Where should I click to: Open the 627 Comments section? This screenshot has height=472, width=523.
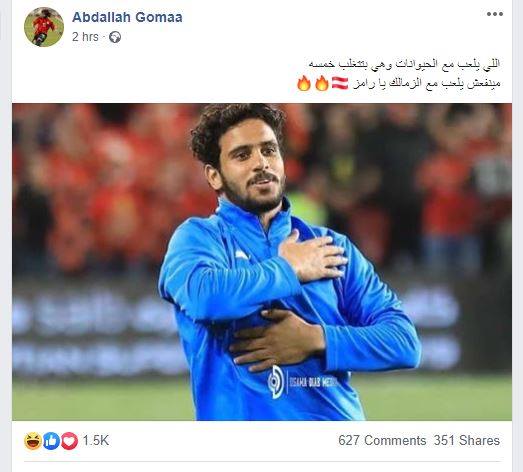[382, 441]
